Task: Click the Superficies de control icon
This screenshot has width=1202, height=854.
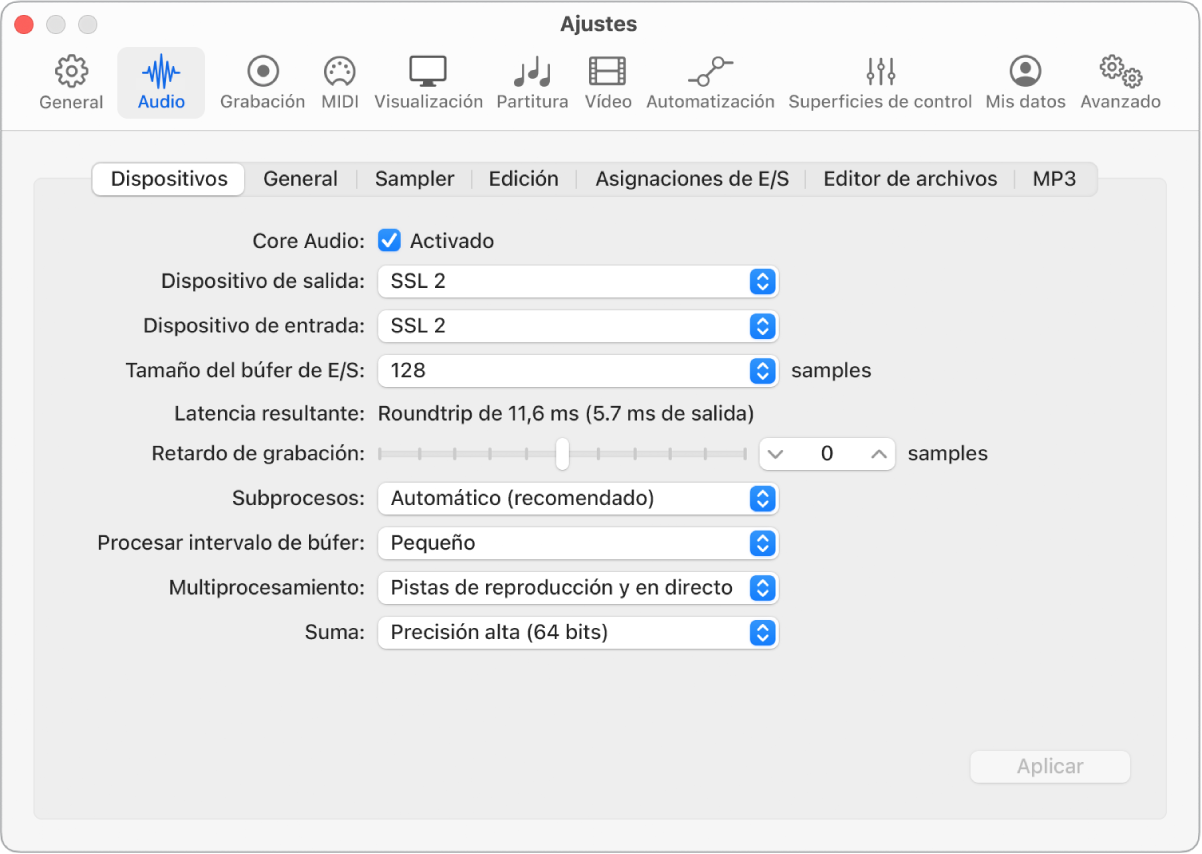Action: pos(879,80)
